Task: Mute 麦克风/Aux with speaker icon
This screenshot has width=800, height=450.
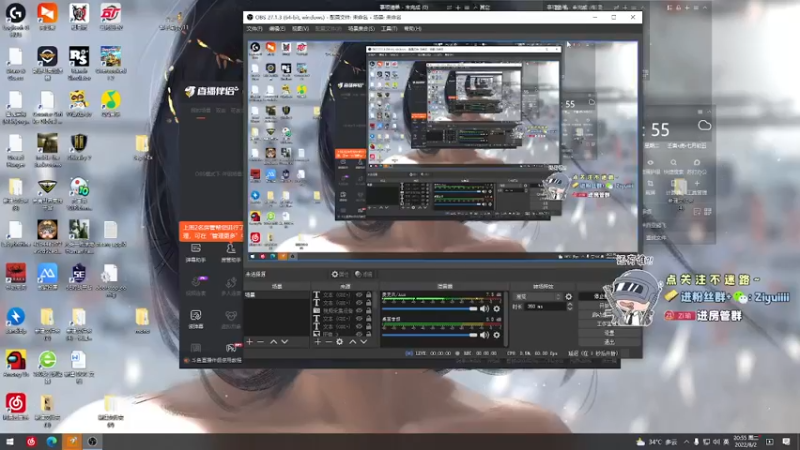Action: pyautogui.click(x=484, y=308)
